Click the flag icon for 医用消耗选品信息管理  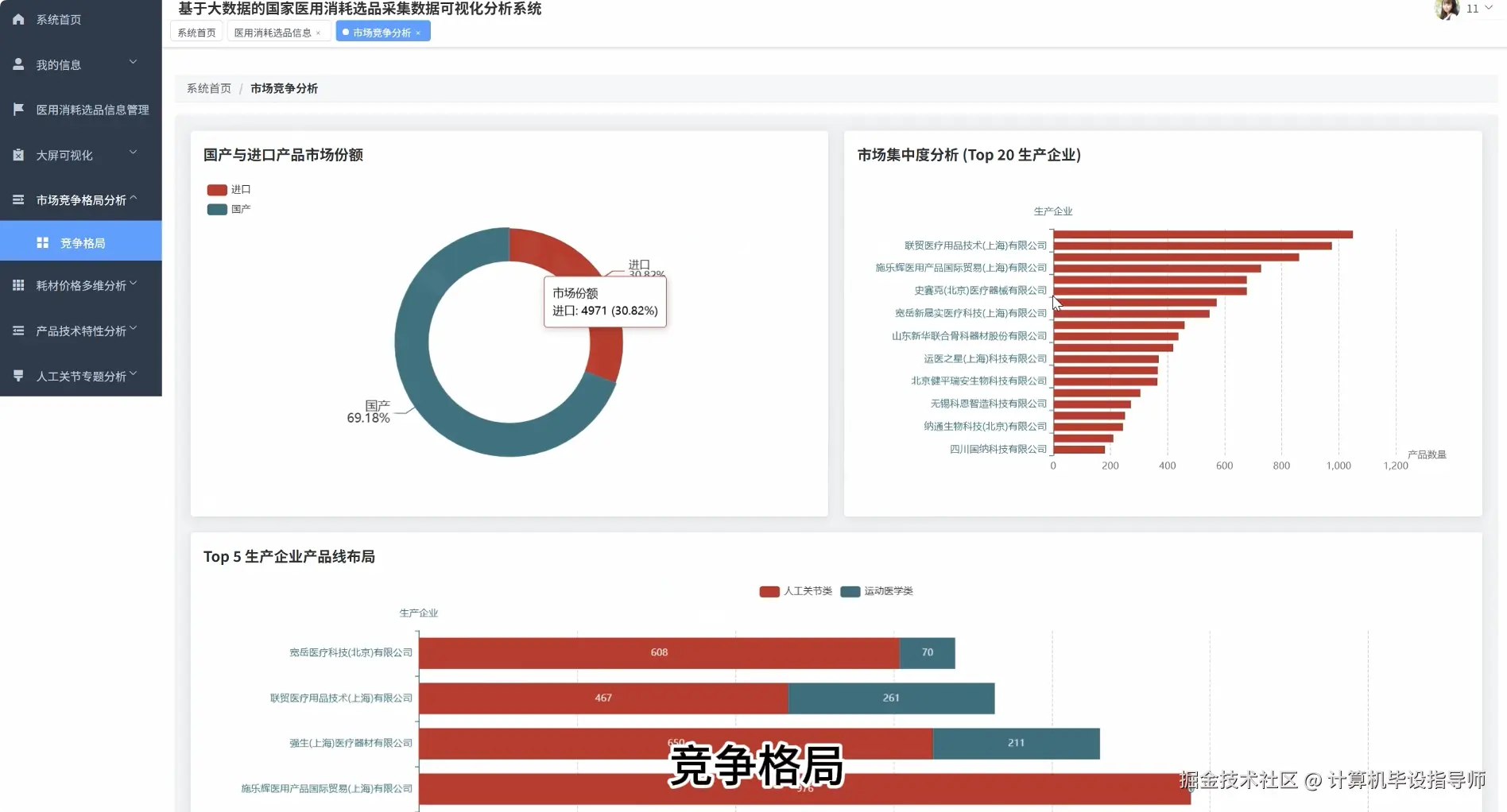18,110
